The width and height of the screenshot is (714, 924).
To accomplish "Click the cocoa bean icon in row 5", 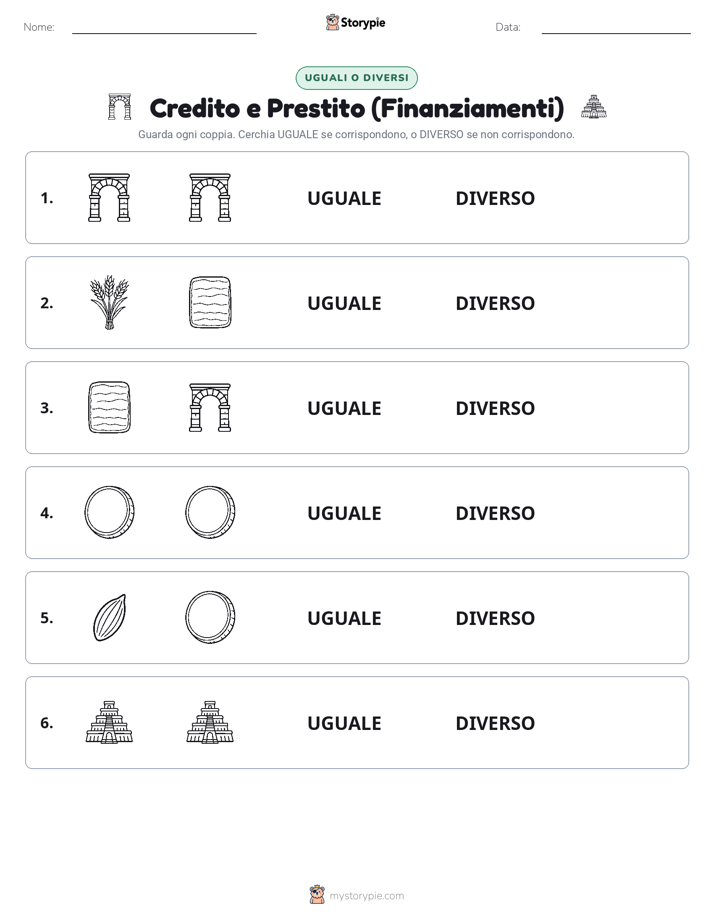I will [110, 618].
